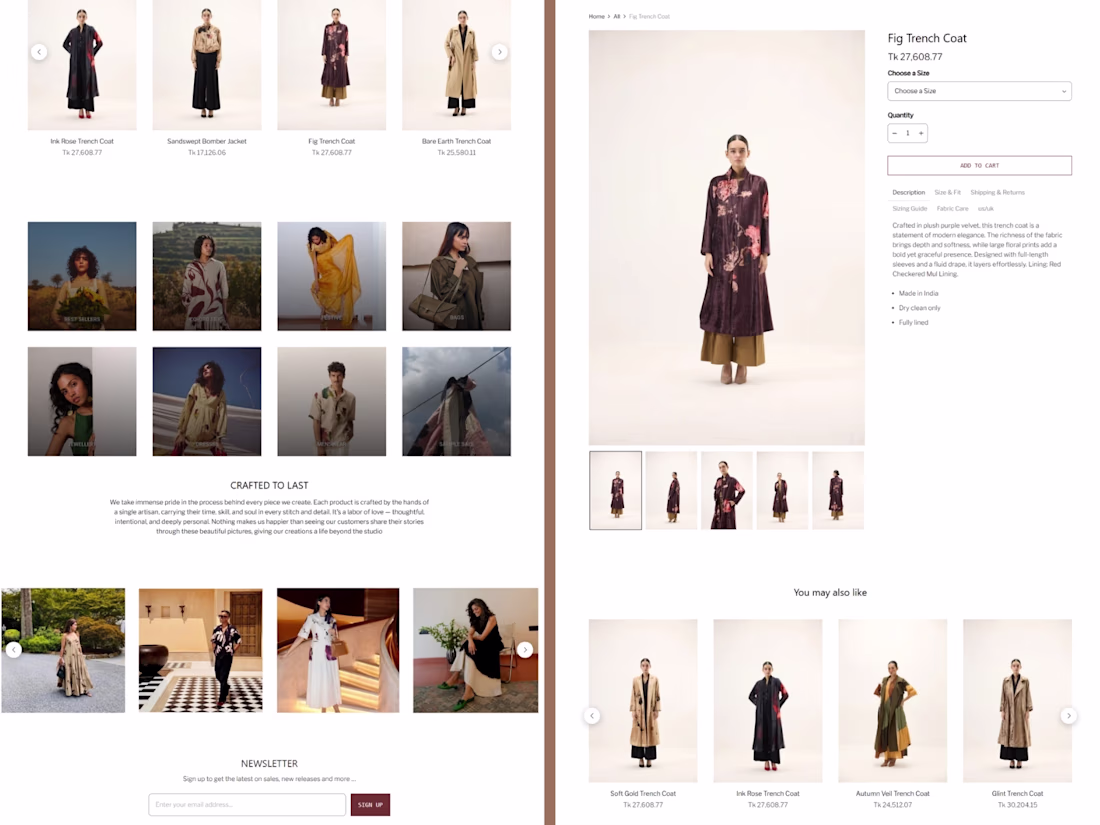The image size is (1100, 825).
Task: Advance customer photo gallery to next slide
Action: [525, 650]
